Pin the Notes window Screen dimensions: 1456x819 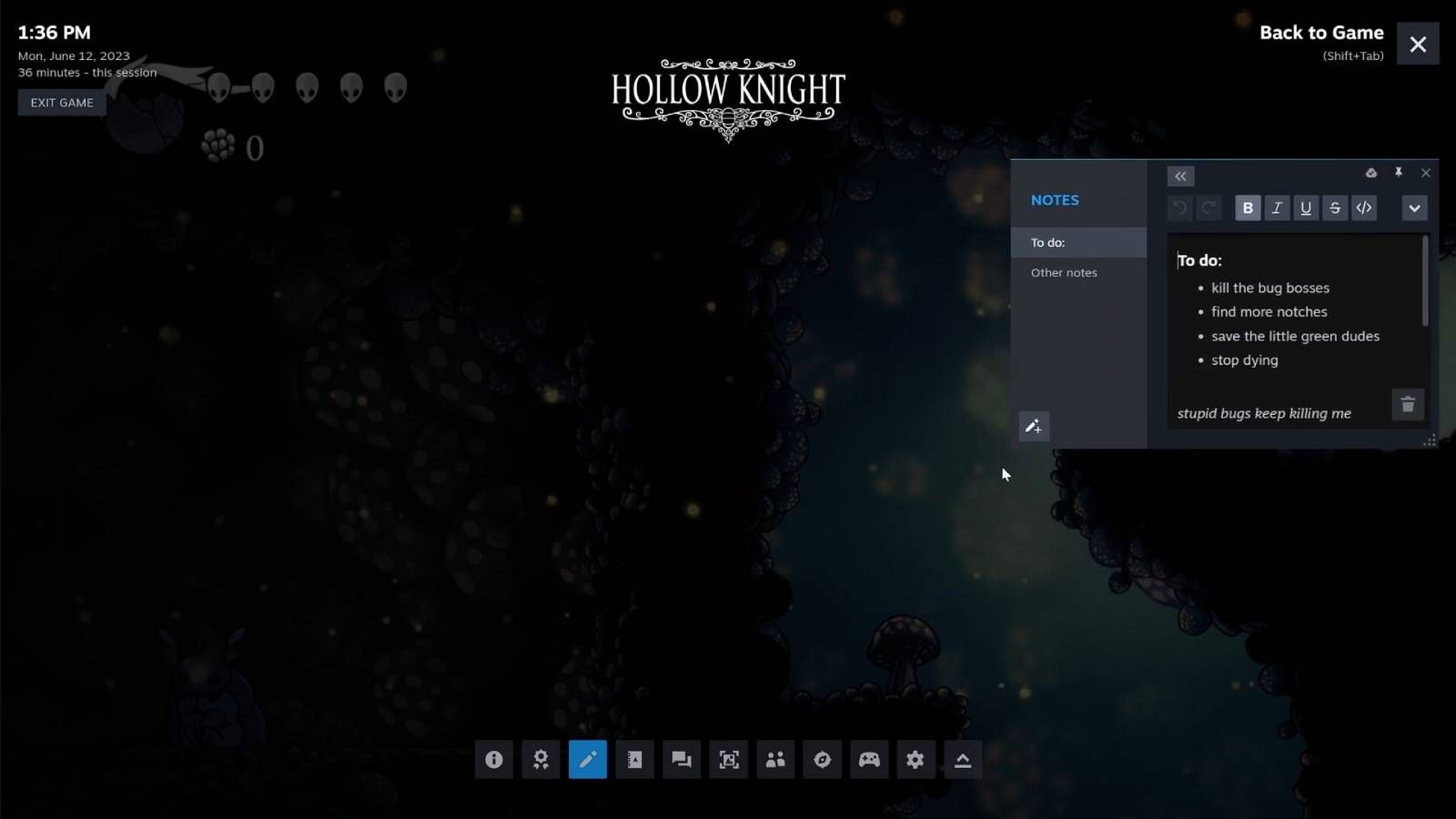click(1399, 173)
